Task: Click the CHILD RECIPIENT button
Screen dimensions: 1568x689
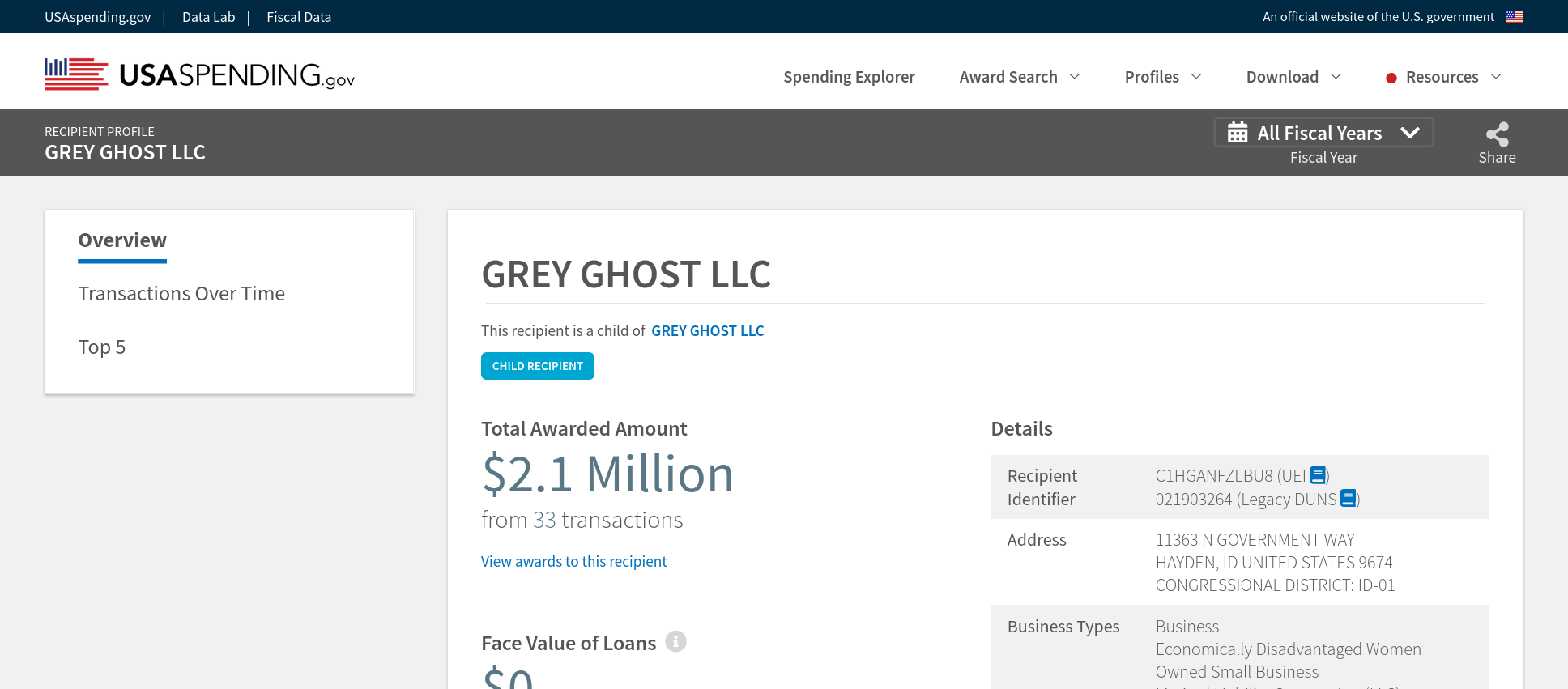Action: [538, 366]
